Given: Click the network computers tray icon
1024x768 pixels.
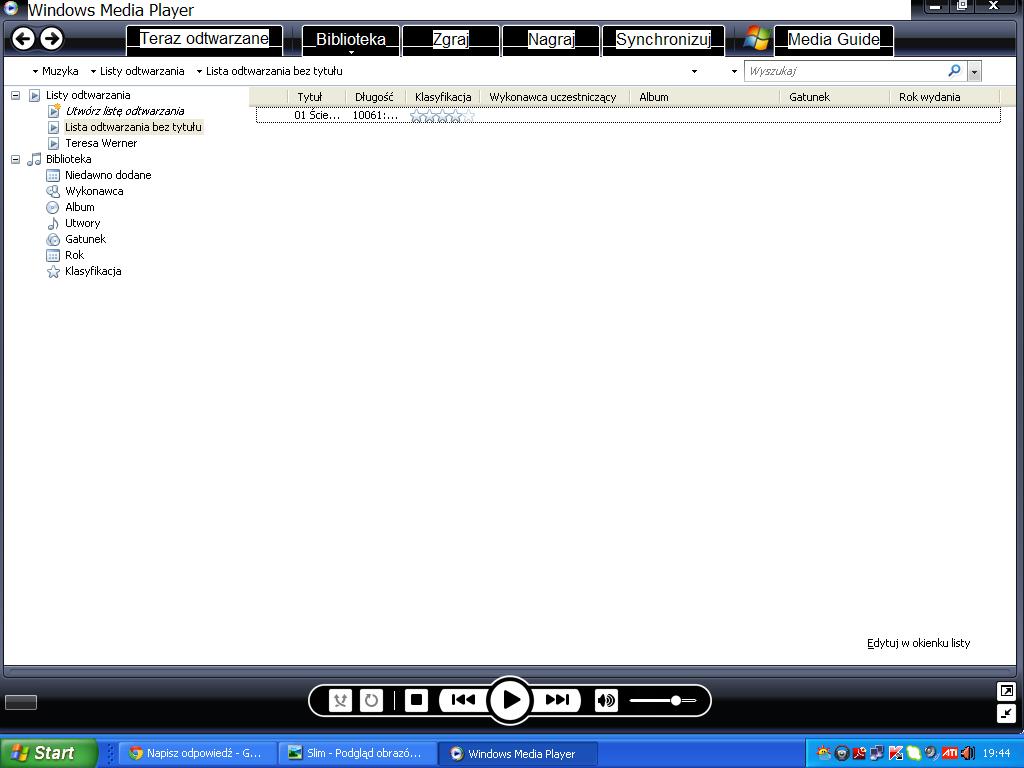Looking at the screenshot, I should [877, 753].
